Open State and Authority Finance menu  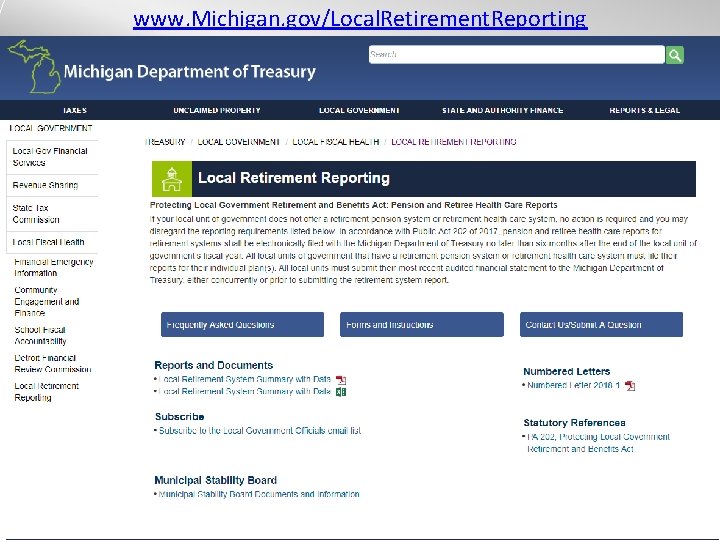click(502, 110)
